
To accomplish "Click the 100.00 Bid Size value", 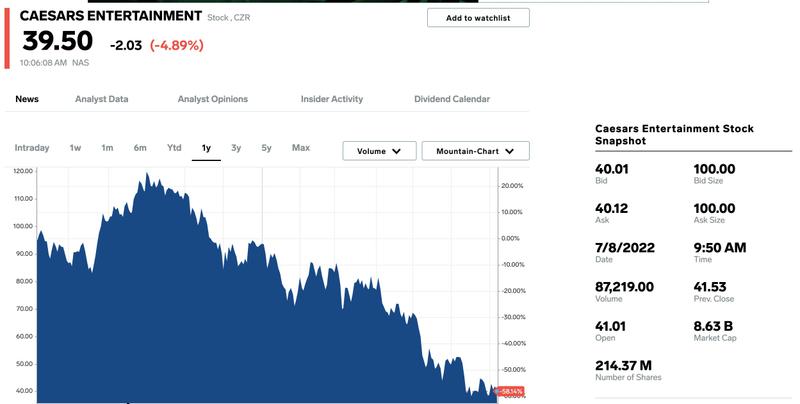I will (714, 169).
